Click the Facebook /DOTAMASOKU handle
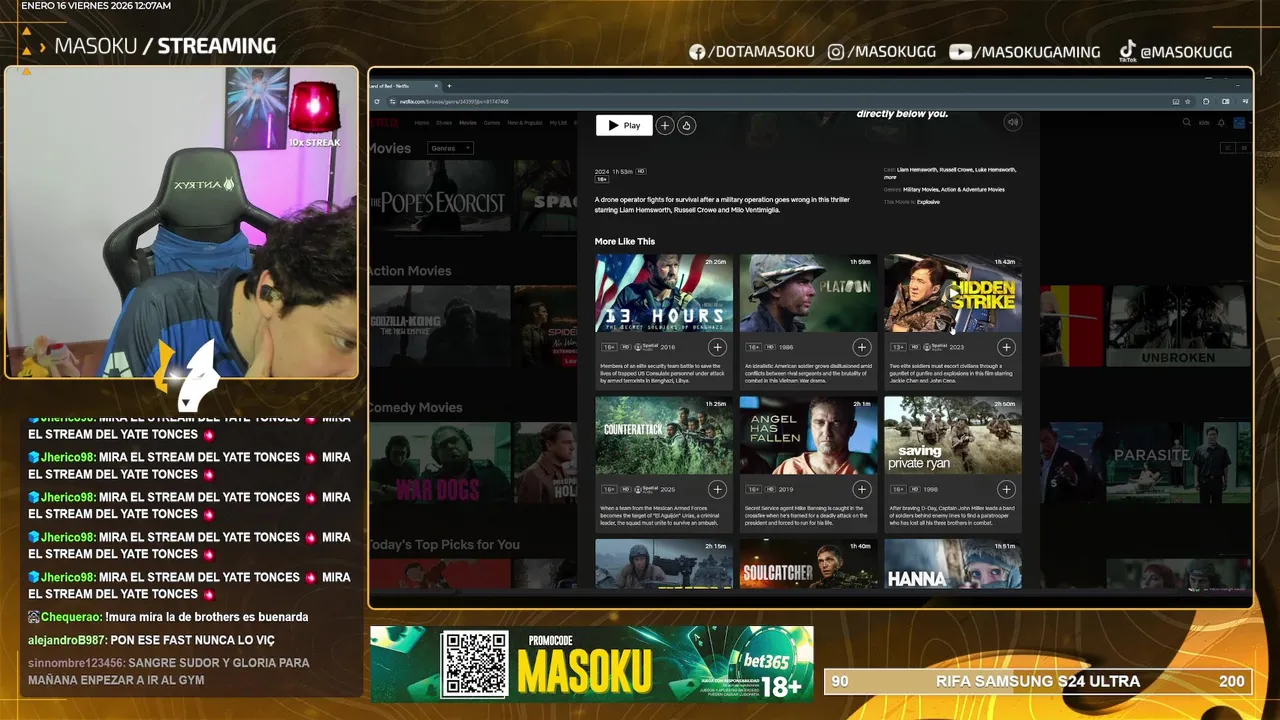Screen dimensions: 1280x720 pos(752,52)
